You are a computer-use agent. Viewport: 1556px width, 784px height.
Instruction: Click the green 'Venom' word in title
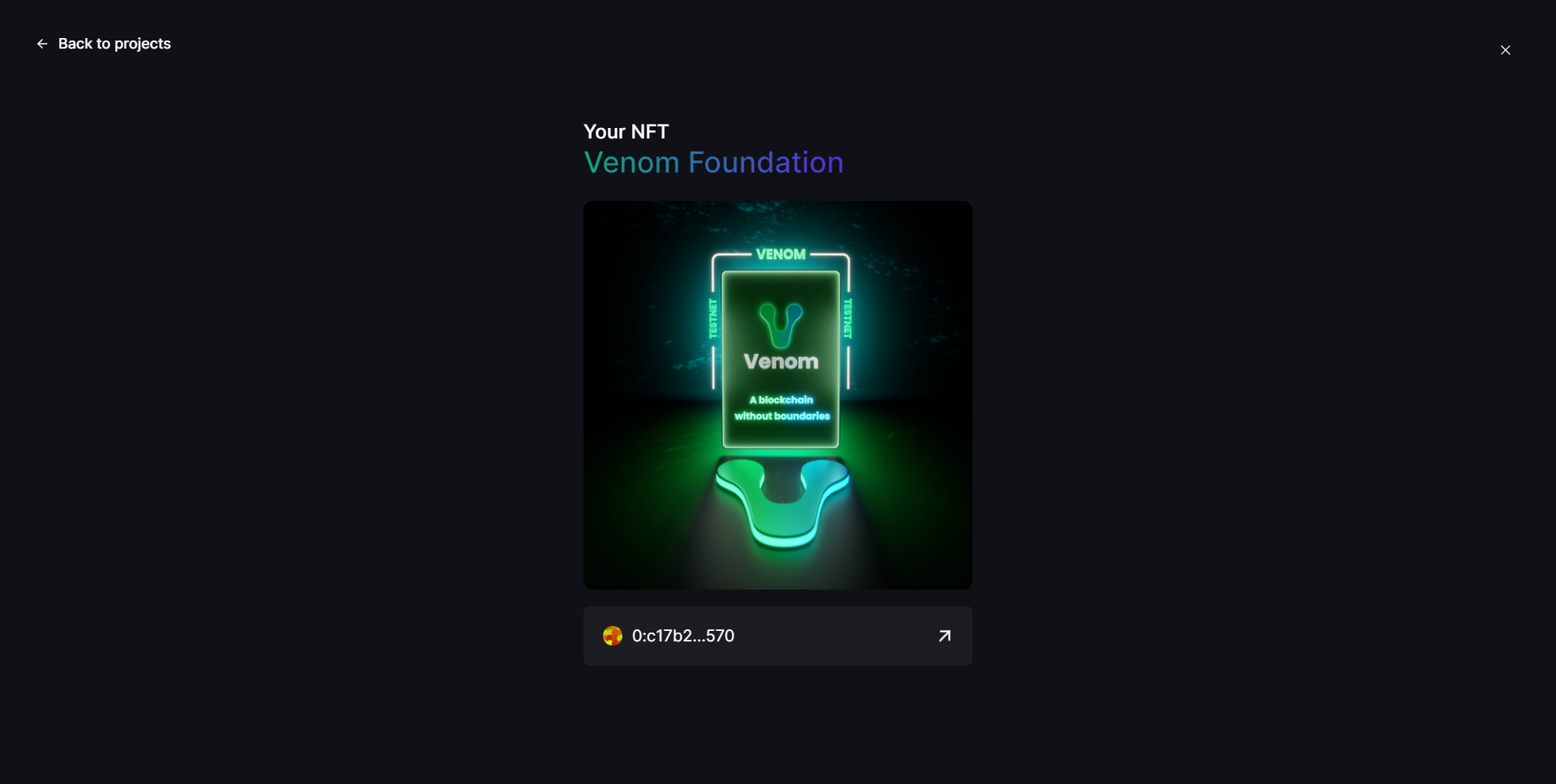(632, 162)
